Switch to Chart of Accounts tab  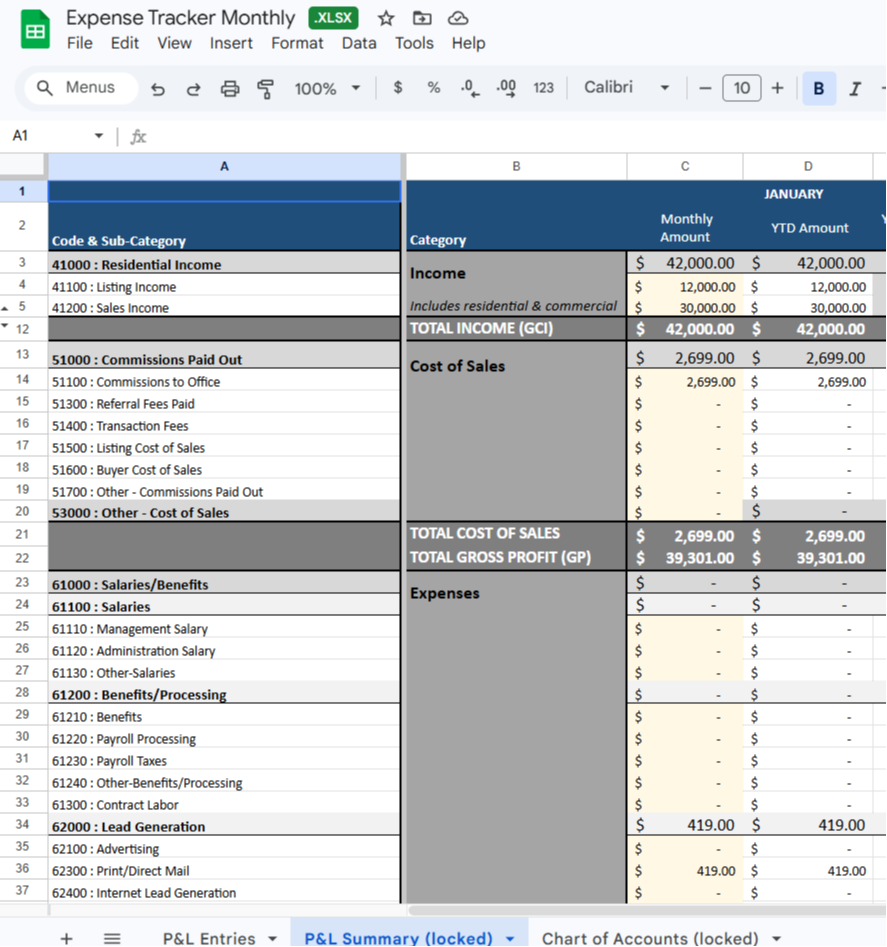(x=650, y=938)
